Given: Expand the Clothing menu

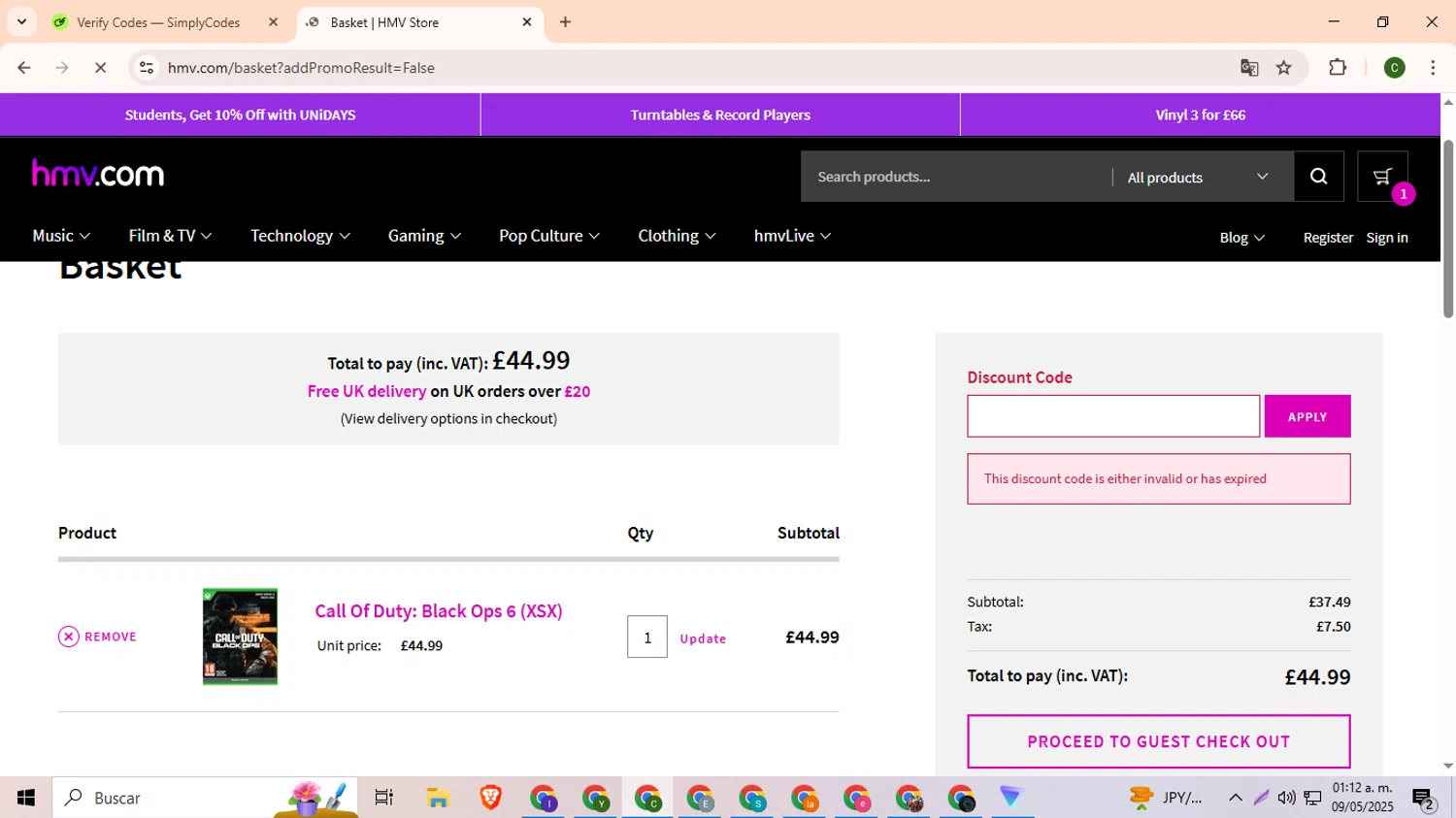Looking at the screenshot, I should pos(677,236).
